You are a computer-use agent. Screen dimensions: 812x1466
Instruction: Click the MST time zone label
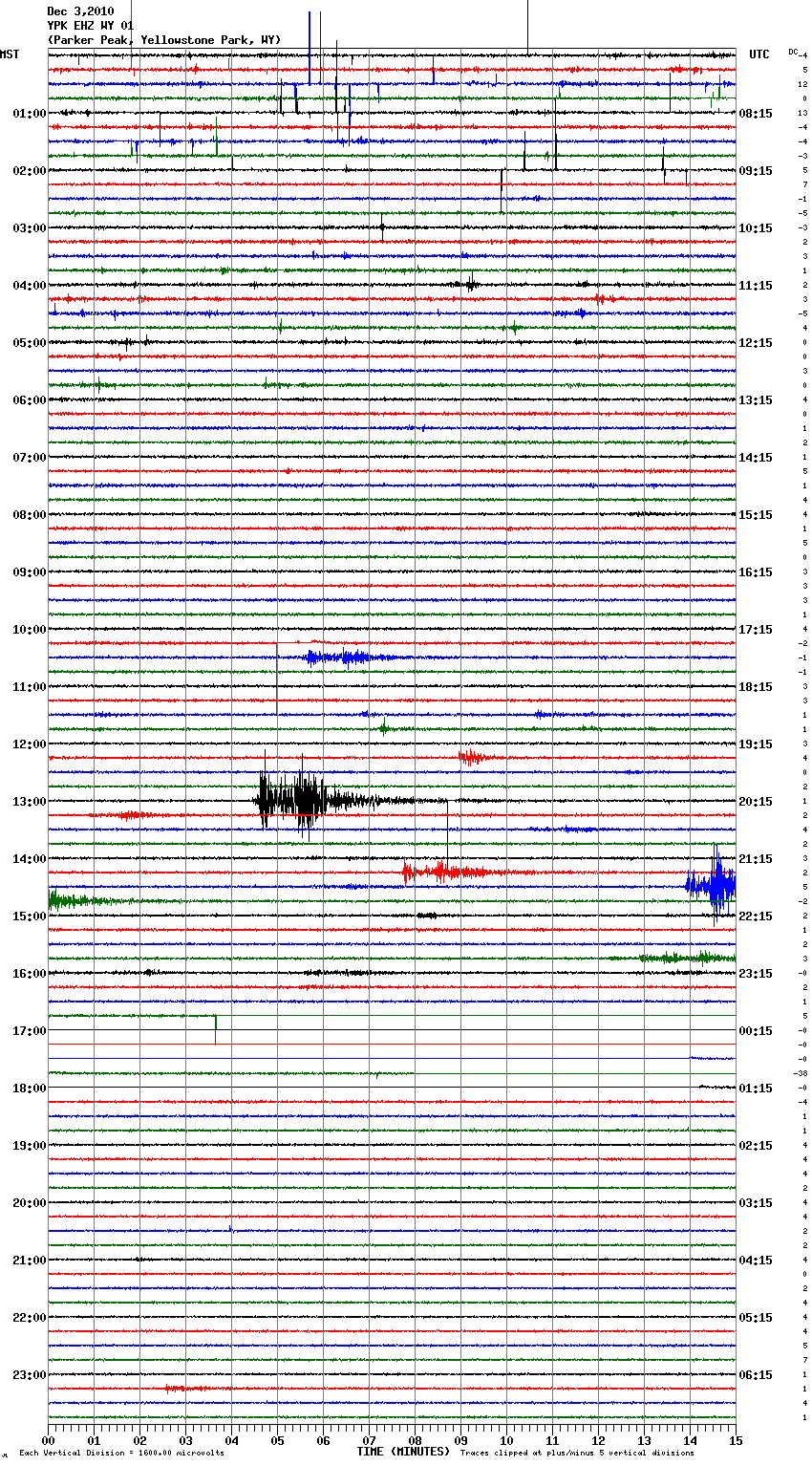tap(10, 54)
